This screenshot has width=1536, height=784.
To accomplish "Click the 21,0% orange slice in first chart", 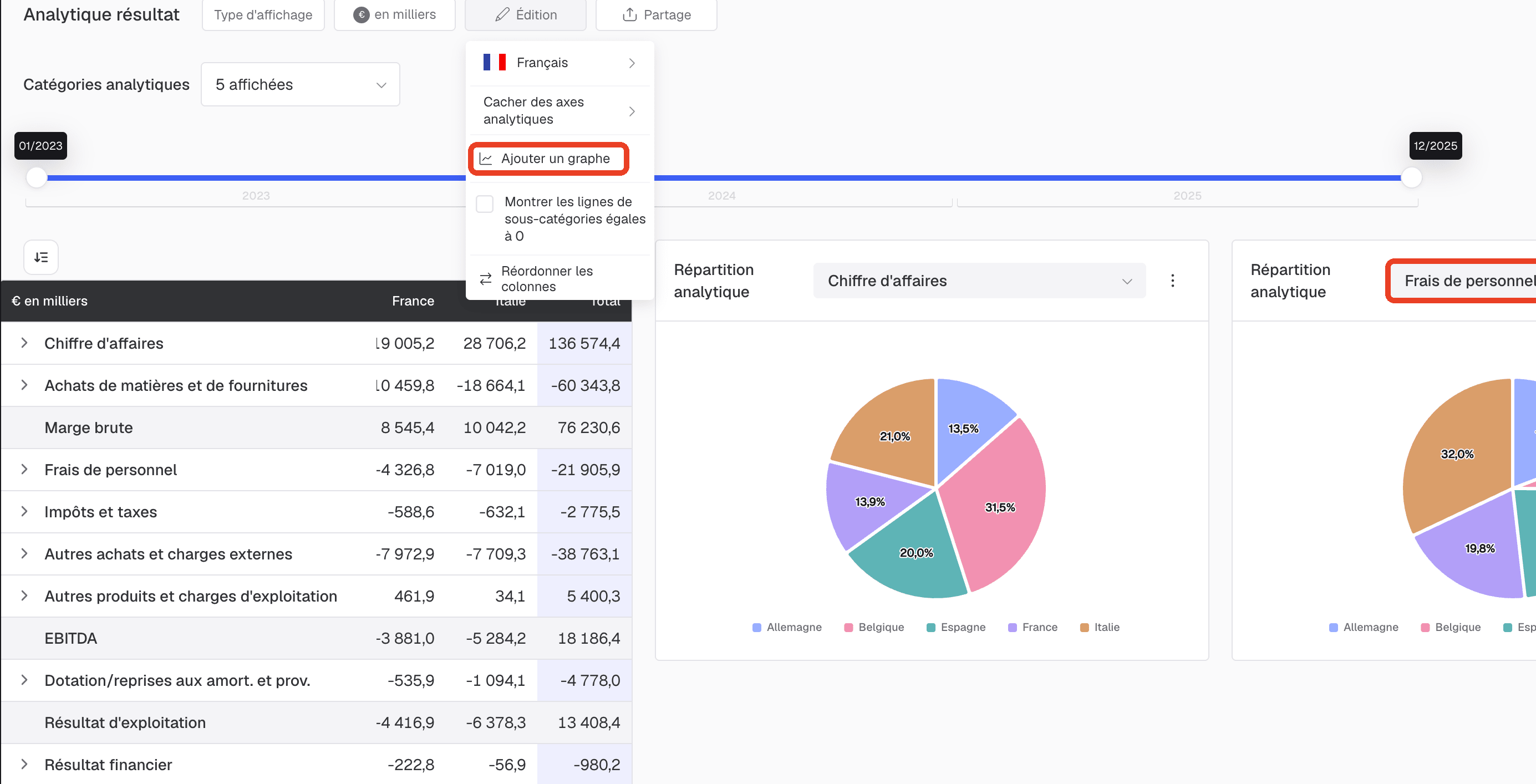I will (894, 436).
